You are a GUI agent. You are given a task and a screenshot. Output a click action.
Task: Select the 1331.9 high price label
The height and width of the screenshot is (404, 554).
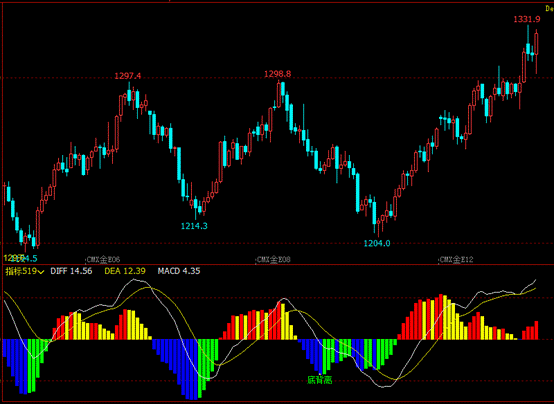pos(527,19)
